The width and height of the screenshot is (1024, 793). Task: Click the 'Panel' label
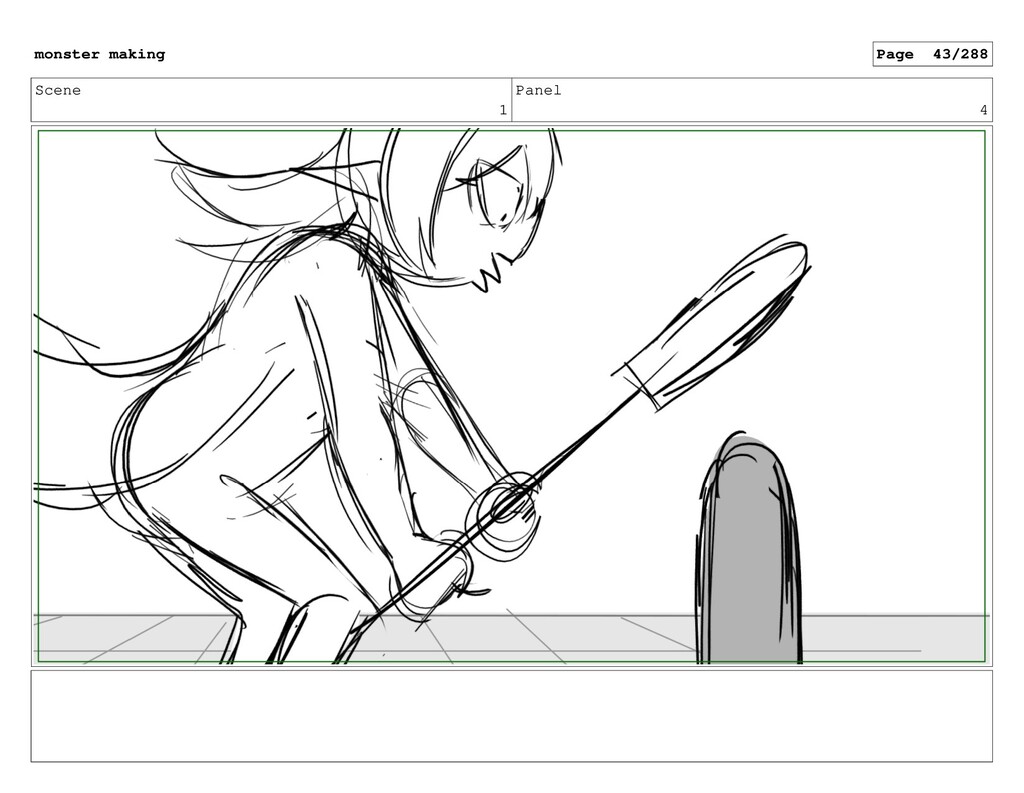[x=538, y=90]
